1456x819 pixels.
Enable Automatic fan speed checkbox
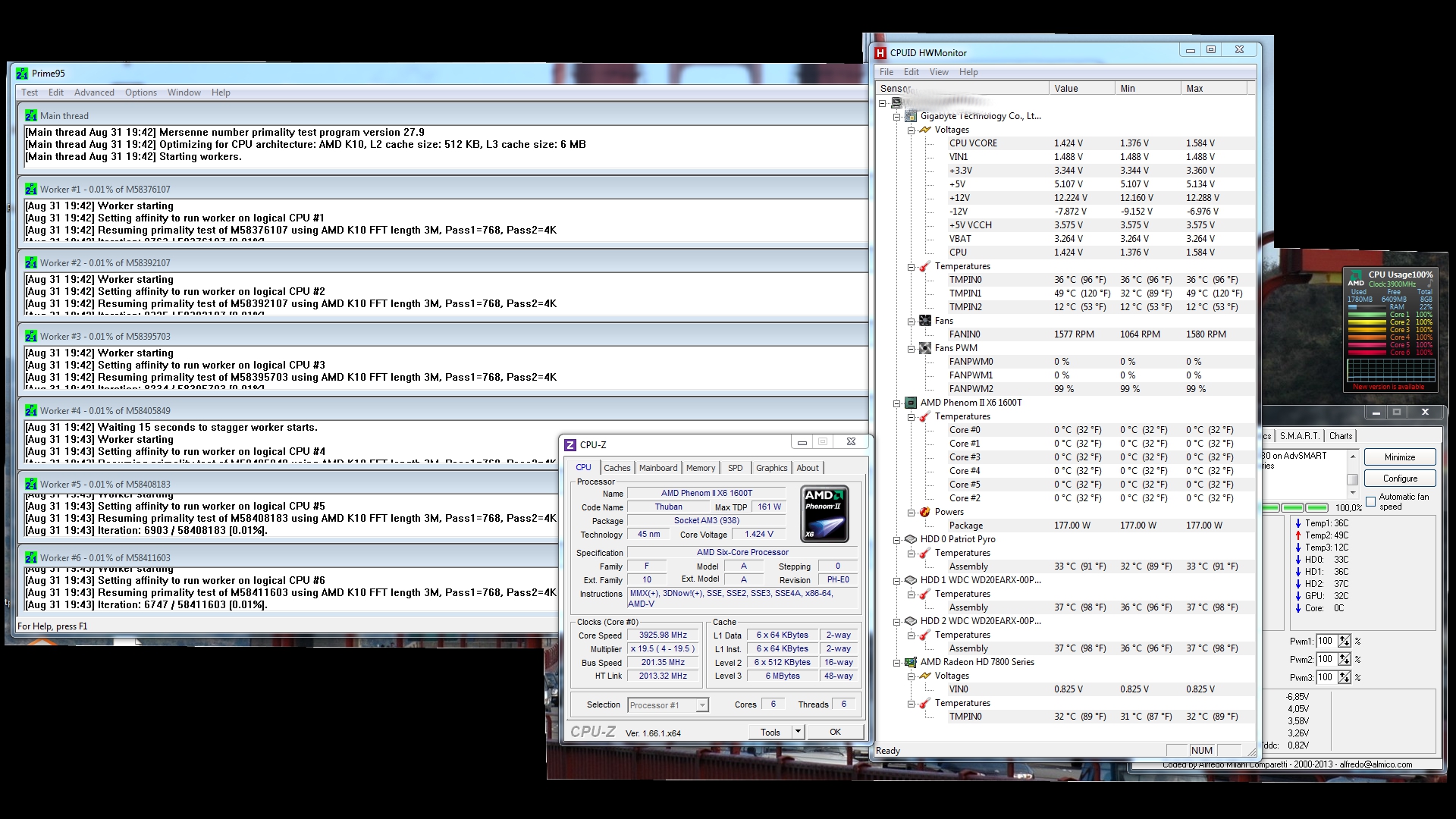[x=1371, y=501]
